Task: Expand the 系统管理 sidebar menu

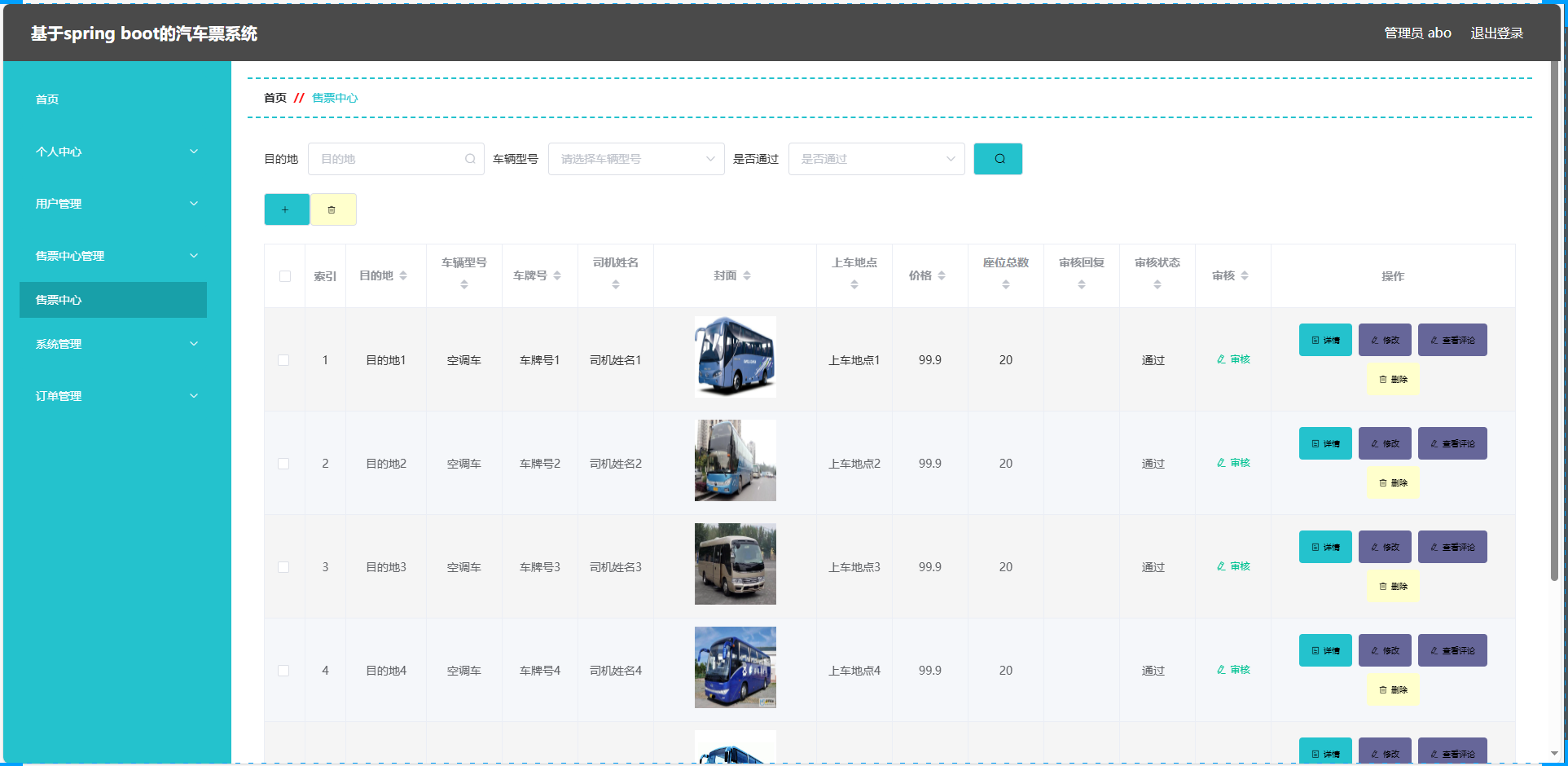Action: [x=113, y=344]
